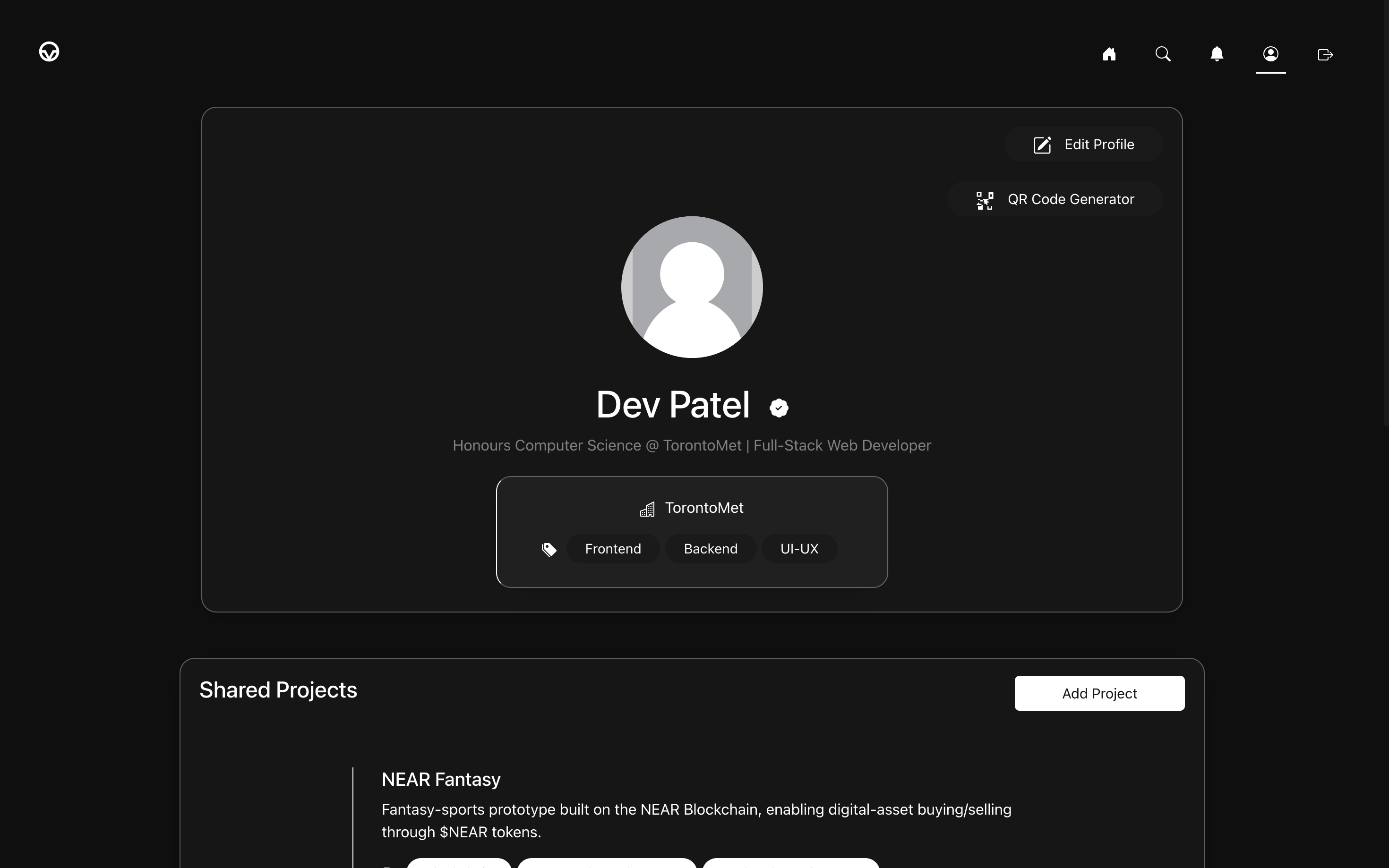Viewport: 1389px width, 868px height.
Task: Click the verified badge beside Dev Patel
Action: point(779,408)
